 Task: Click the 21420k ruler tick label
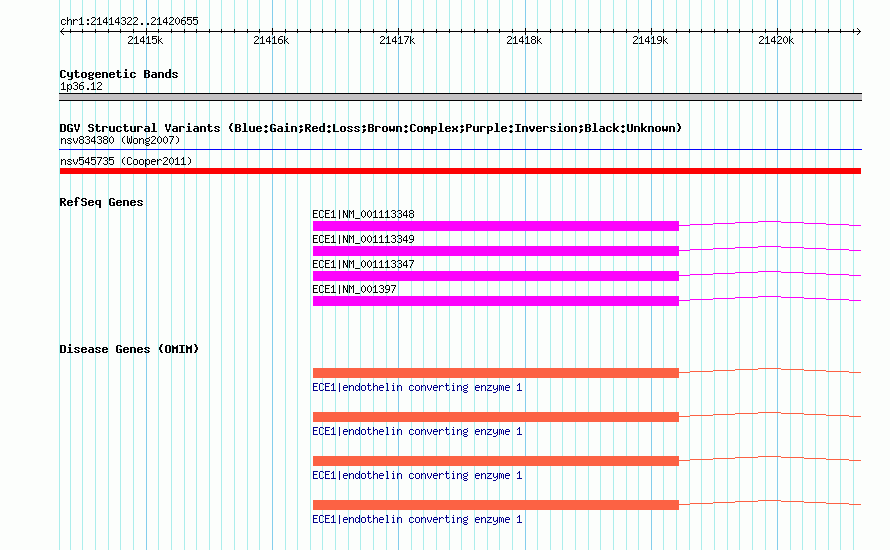776,40
